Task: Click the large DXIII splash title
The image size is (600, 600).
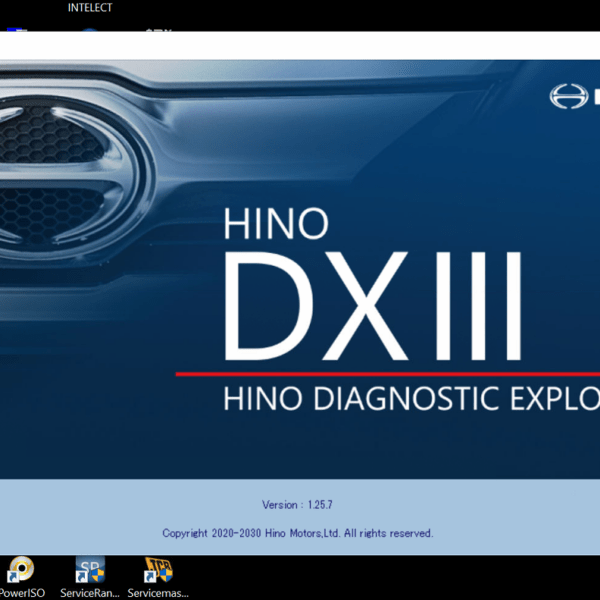Action: tap(372, 306)
